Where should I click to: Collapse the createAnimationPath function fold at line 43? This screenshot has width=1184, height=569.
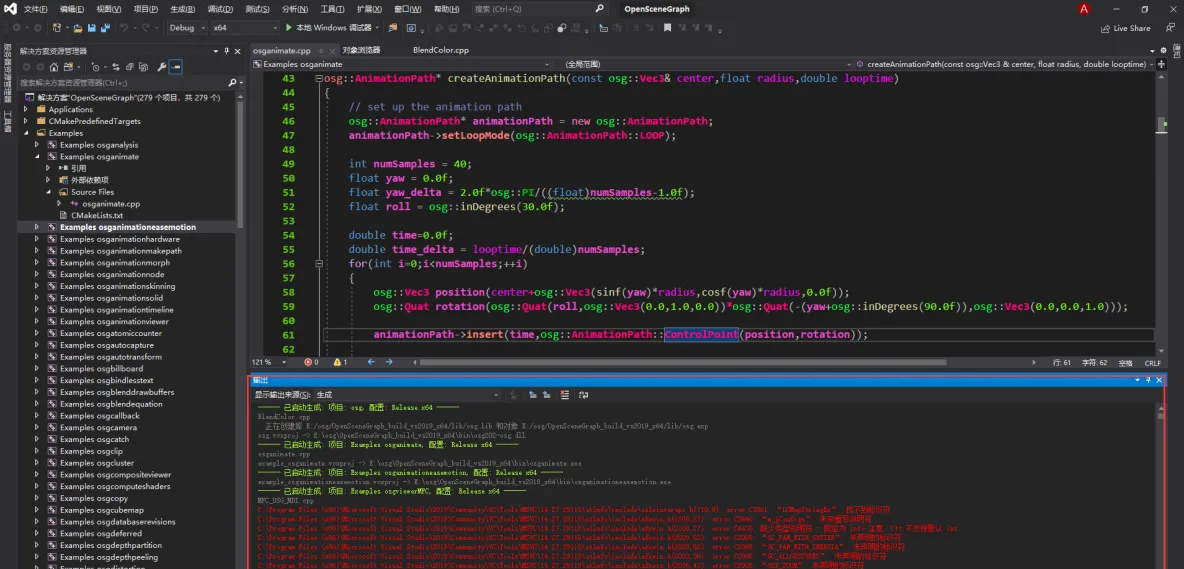click(x=319, y=78)
